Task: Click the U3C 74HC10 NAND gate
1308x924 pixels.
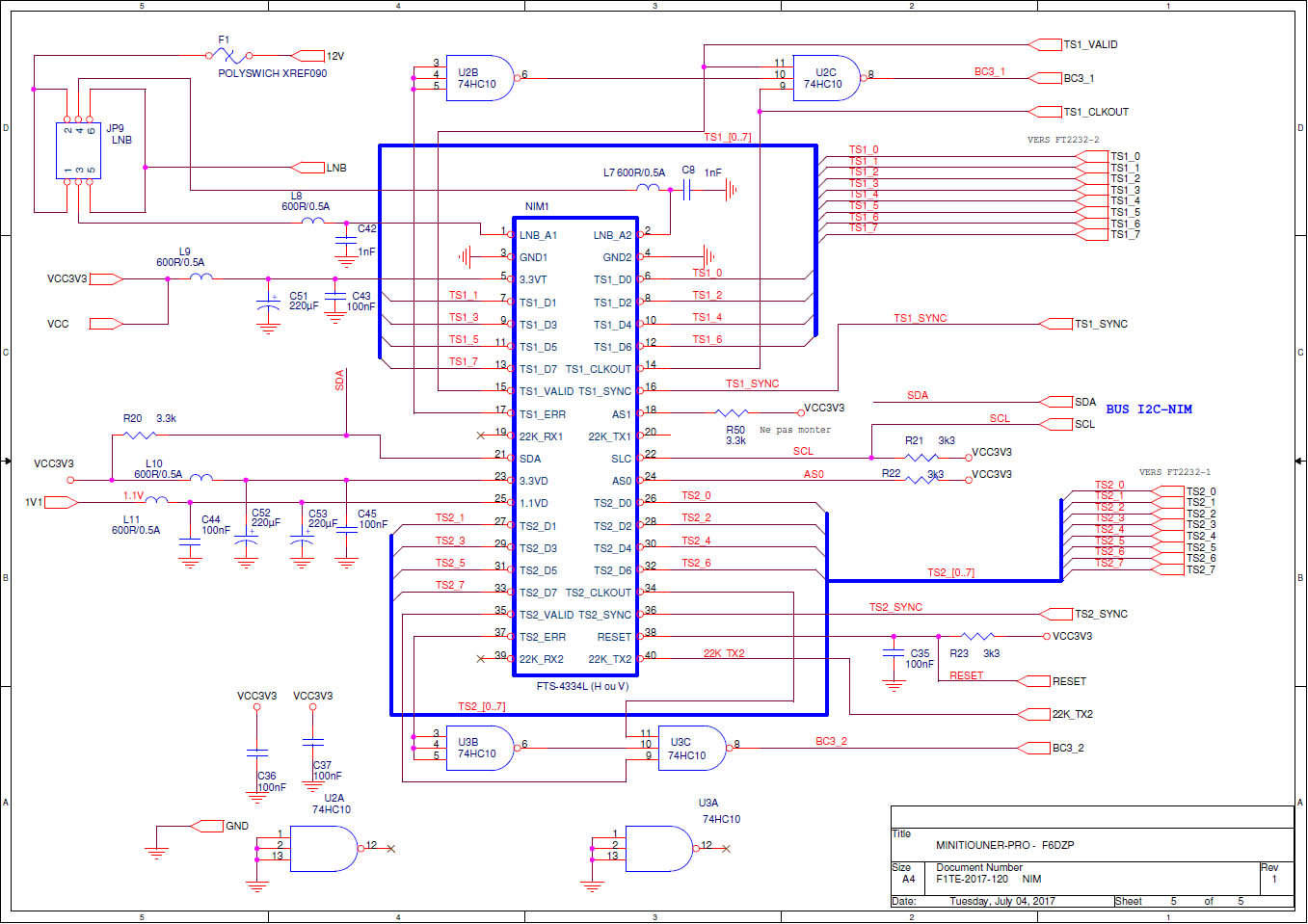Action: pyautogui.click(x=690, y=749)
